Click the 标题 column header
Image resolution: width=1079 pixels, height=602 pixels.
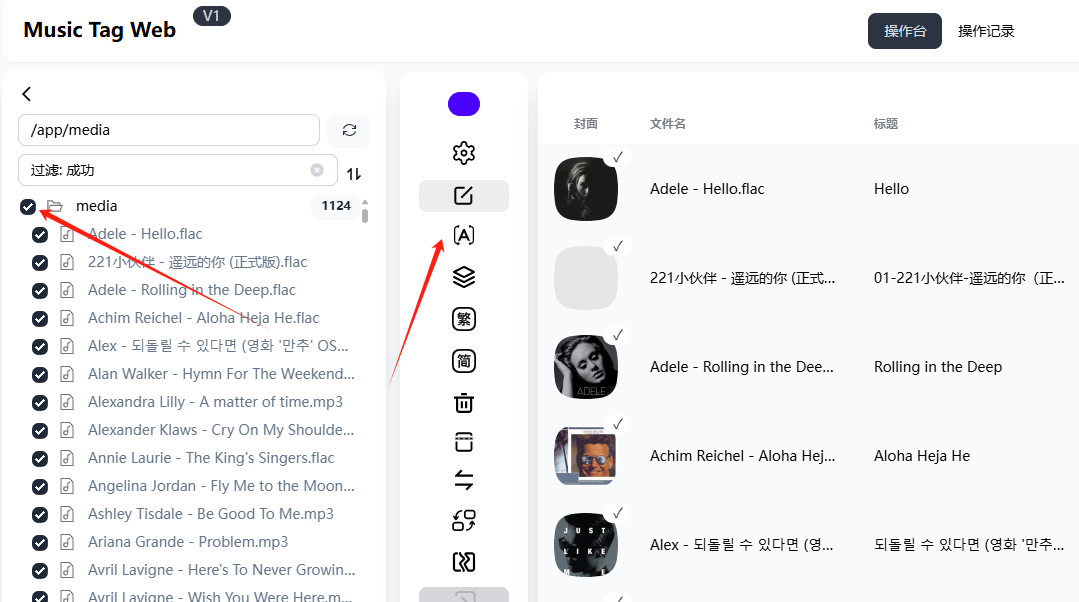tap(886, 124)
